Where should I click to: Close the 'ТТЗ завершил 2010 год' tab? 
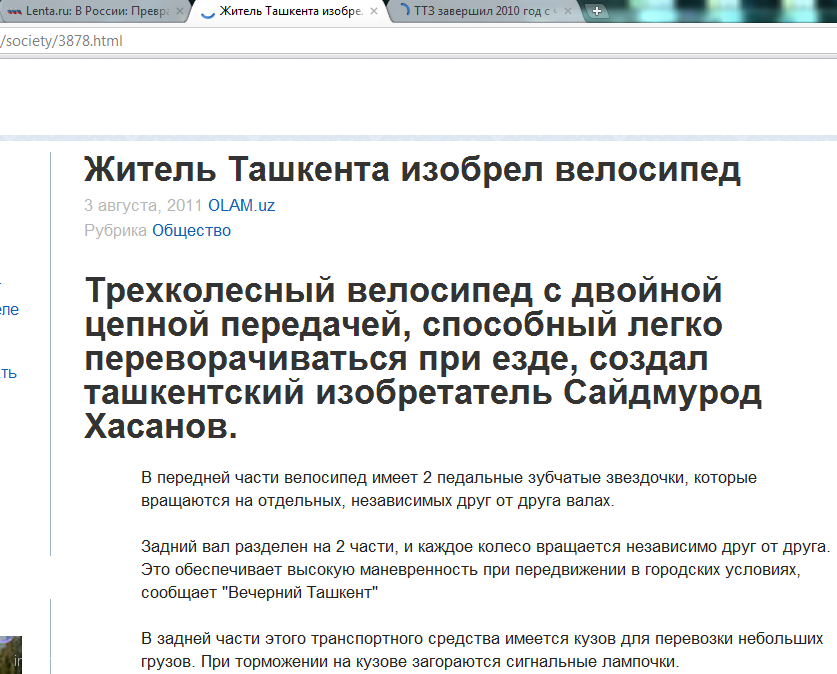point(568,12)
